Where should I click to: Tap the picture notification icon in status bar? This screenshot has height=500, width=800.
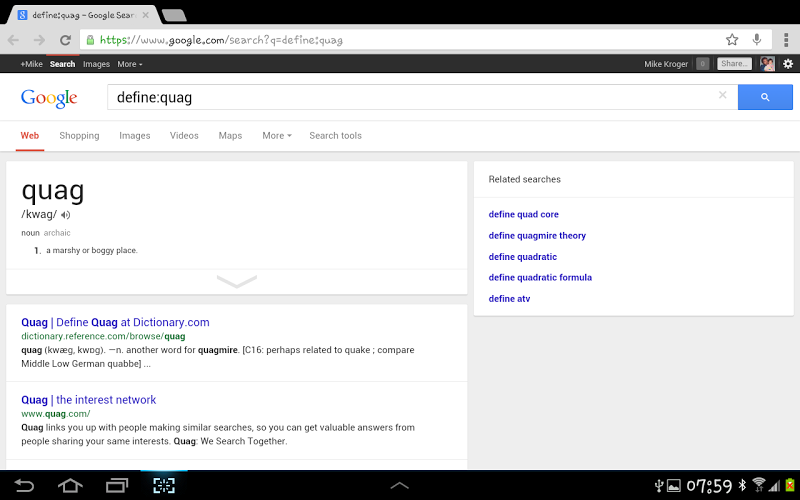673,486
